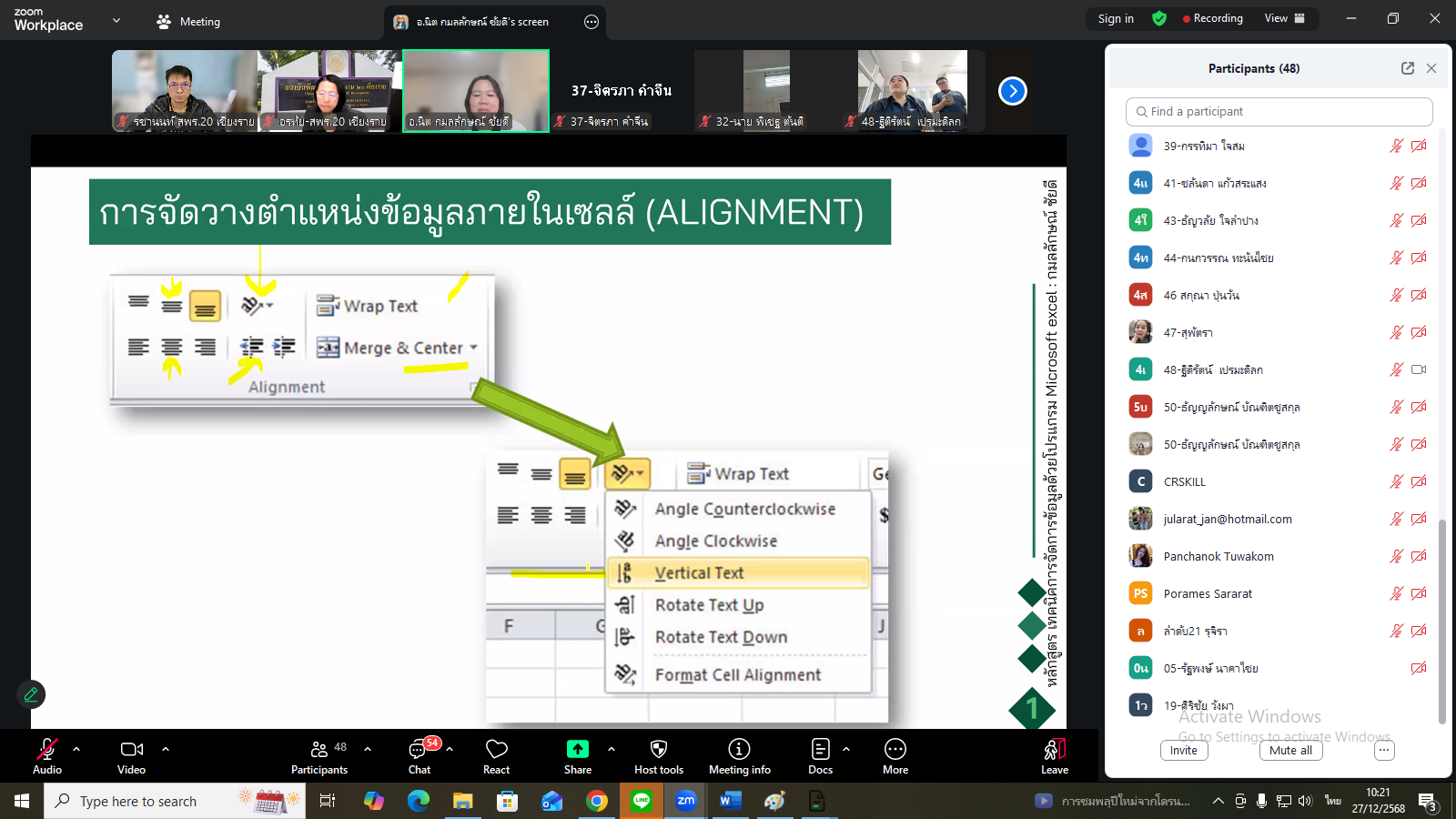The width and height of the screenshot is (1456, 819).
Task: Open Host tools shield icon
Action: 659,749
